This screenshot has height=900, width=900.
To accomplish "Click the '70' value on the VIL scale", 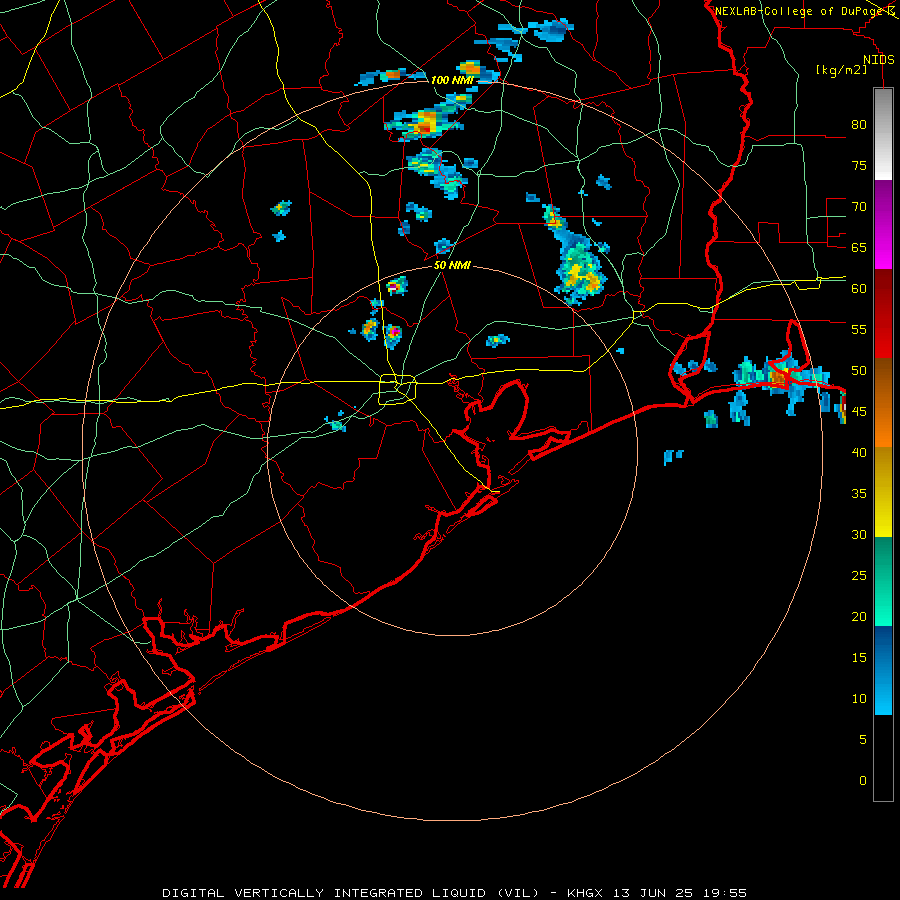I will tap(859, 207).
